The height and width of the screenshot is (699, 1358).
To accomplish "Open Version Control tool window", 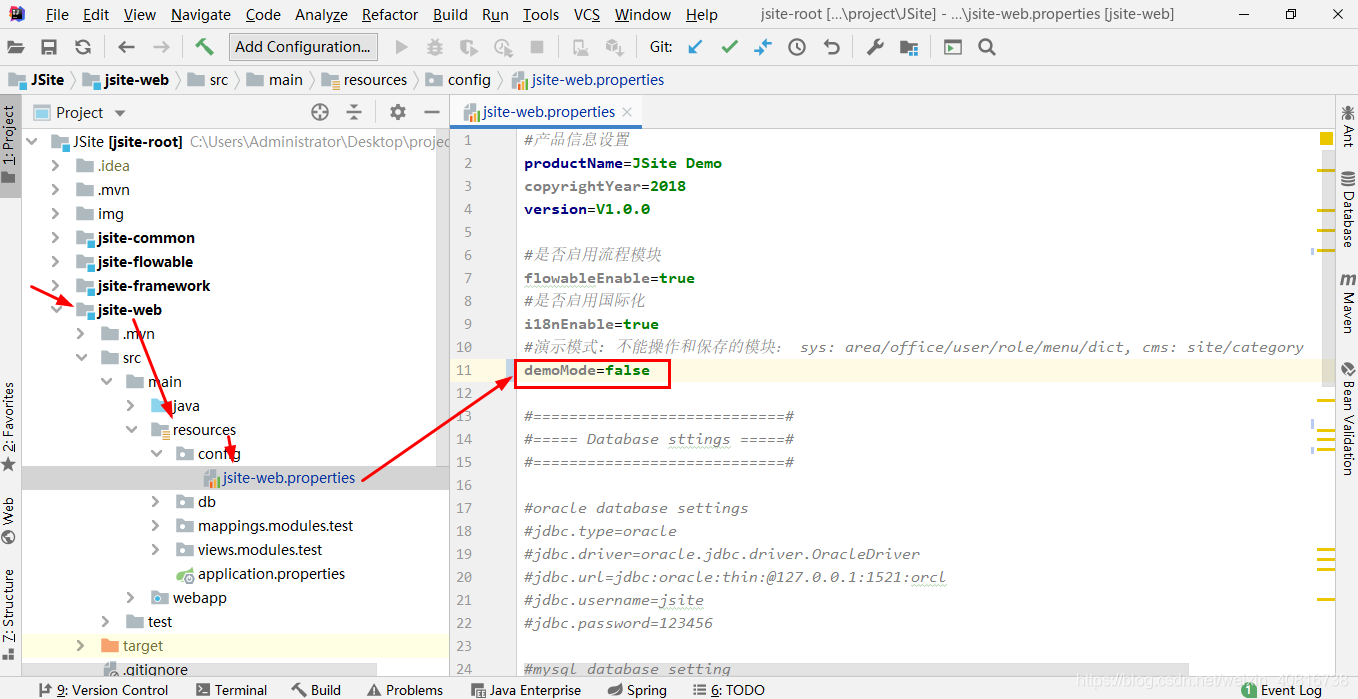I will (103, 690).
